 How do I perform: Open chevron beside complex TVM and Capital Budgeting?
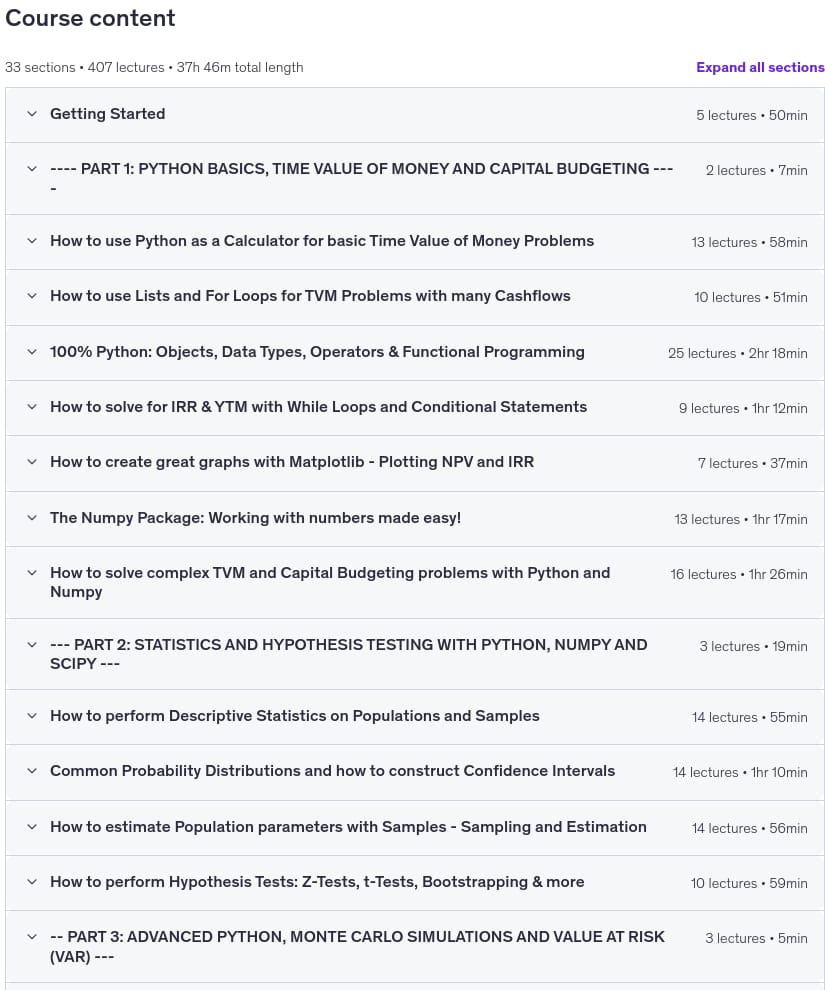pyautogui.click(x=32, y=573)
